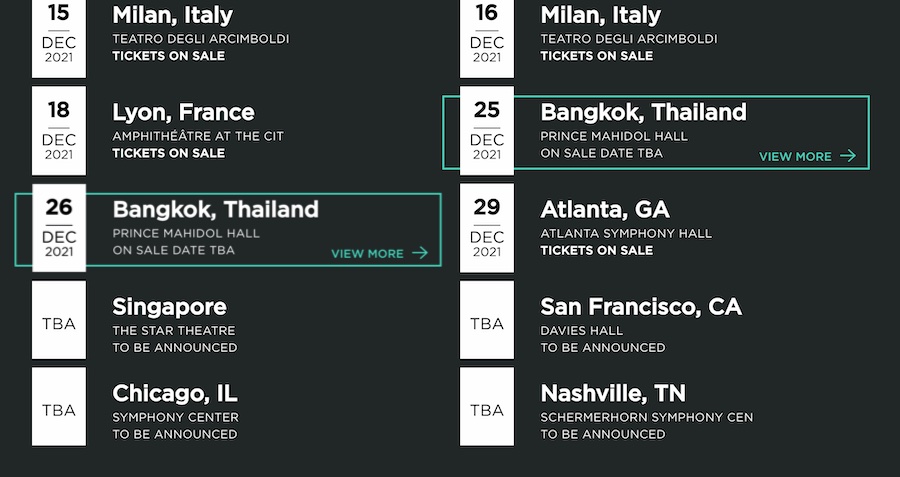Click Tickets On Sale for Atlanta, GA
Screen dimensions: 900x477
[596, 250]
